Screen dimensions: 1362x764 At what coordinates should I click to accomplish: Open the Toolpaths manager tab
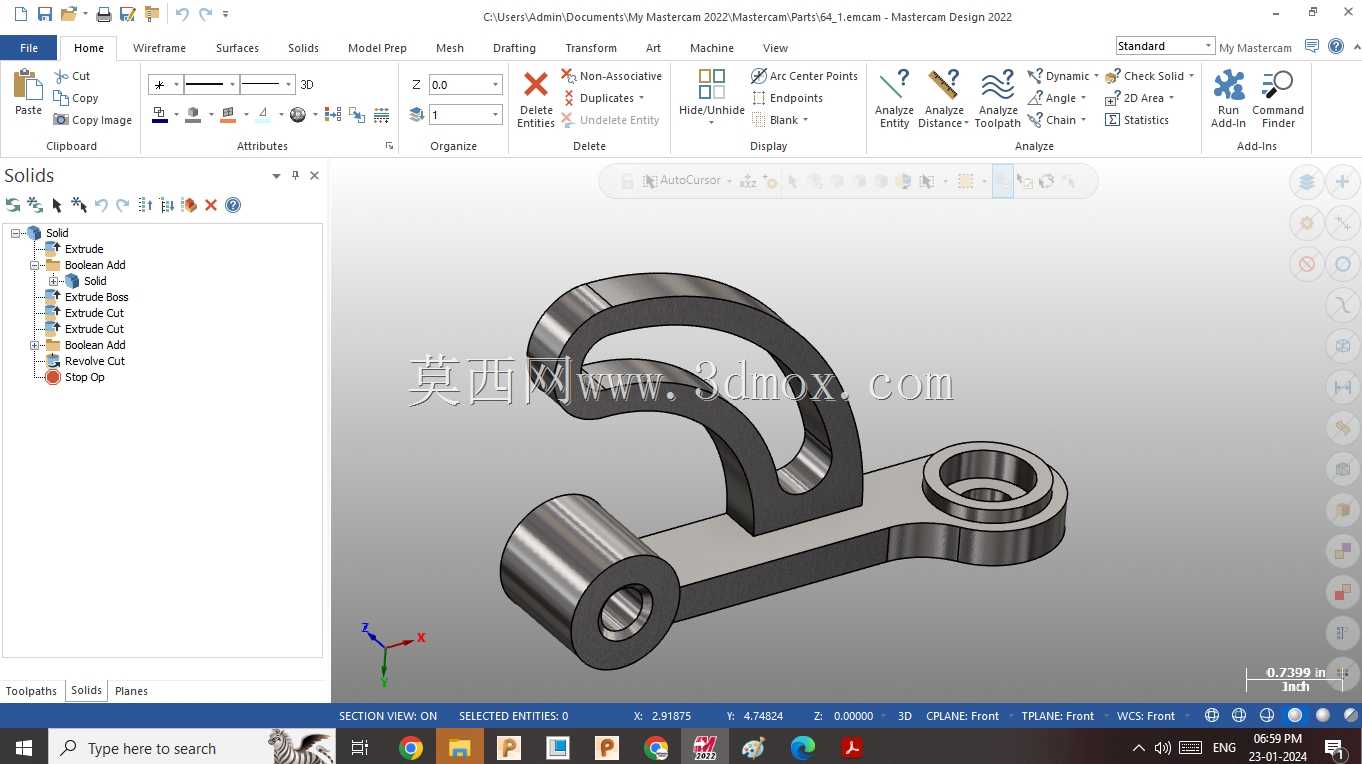[x=32, y=691]
